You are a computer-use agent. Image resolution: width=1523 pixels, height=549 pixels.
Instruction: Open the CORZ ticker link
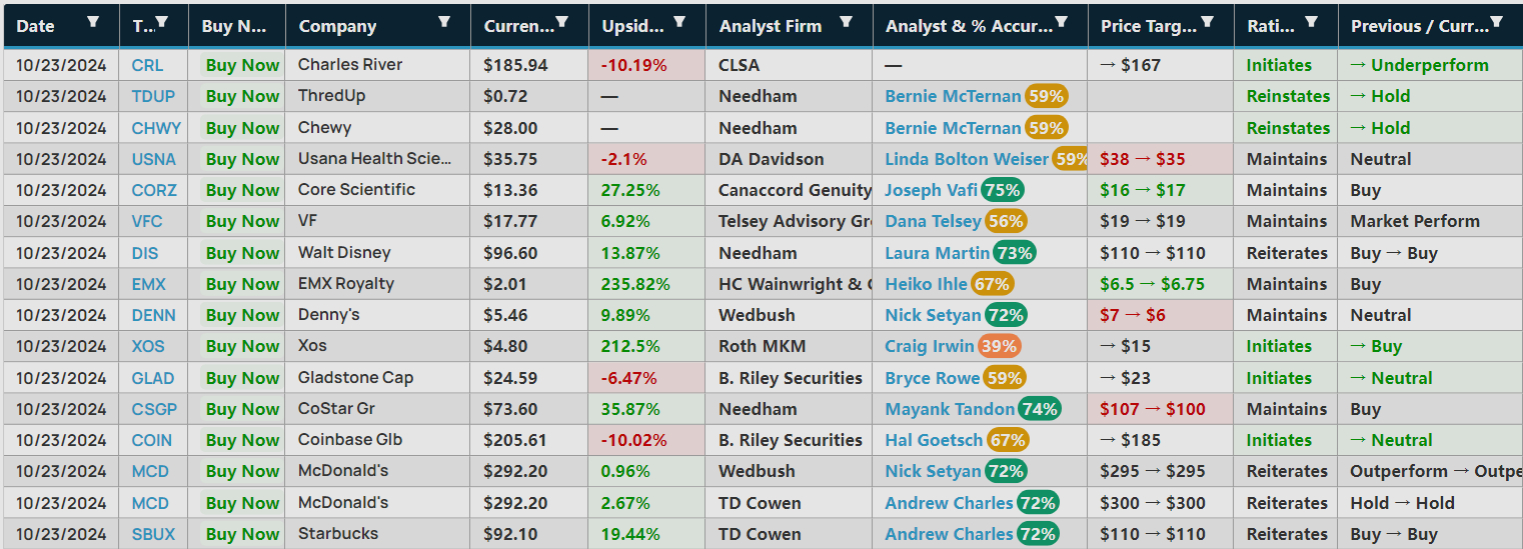154,190
